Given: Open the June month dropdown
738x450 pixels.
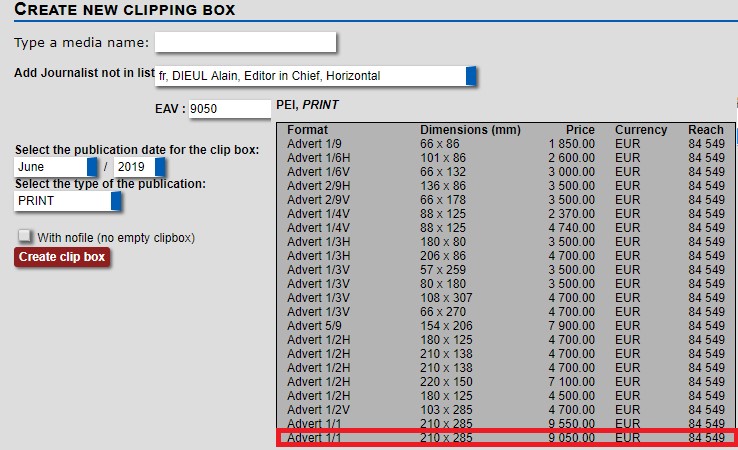Looking at the screenshot, I should (56, 167).
